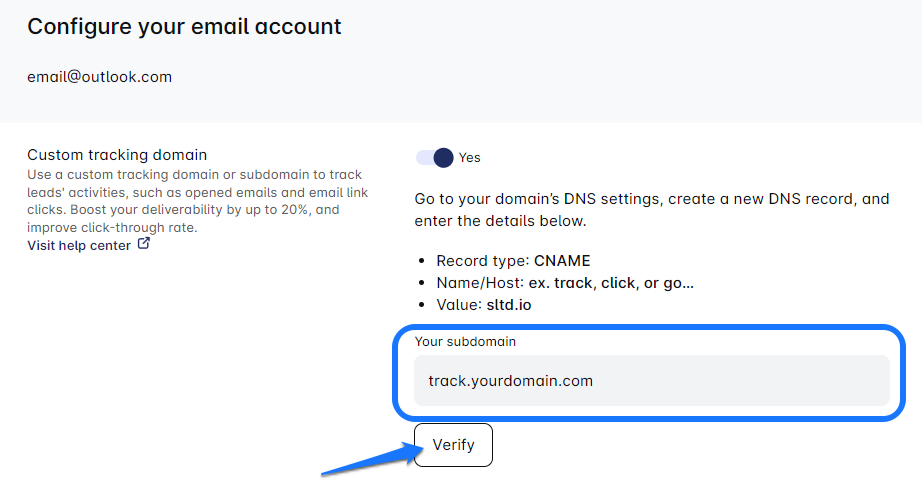Click the Value bullet label
Screen dimensions: 922x485
(457, 306)
